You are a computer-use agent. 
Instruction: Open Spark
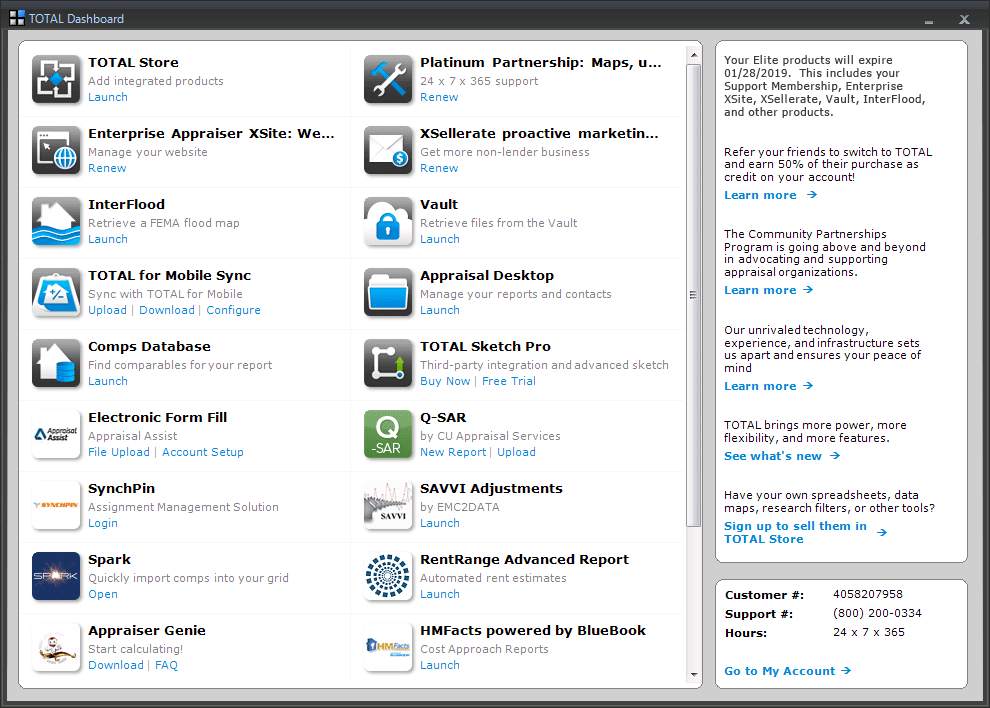(x=103, y=594)
